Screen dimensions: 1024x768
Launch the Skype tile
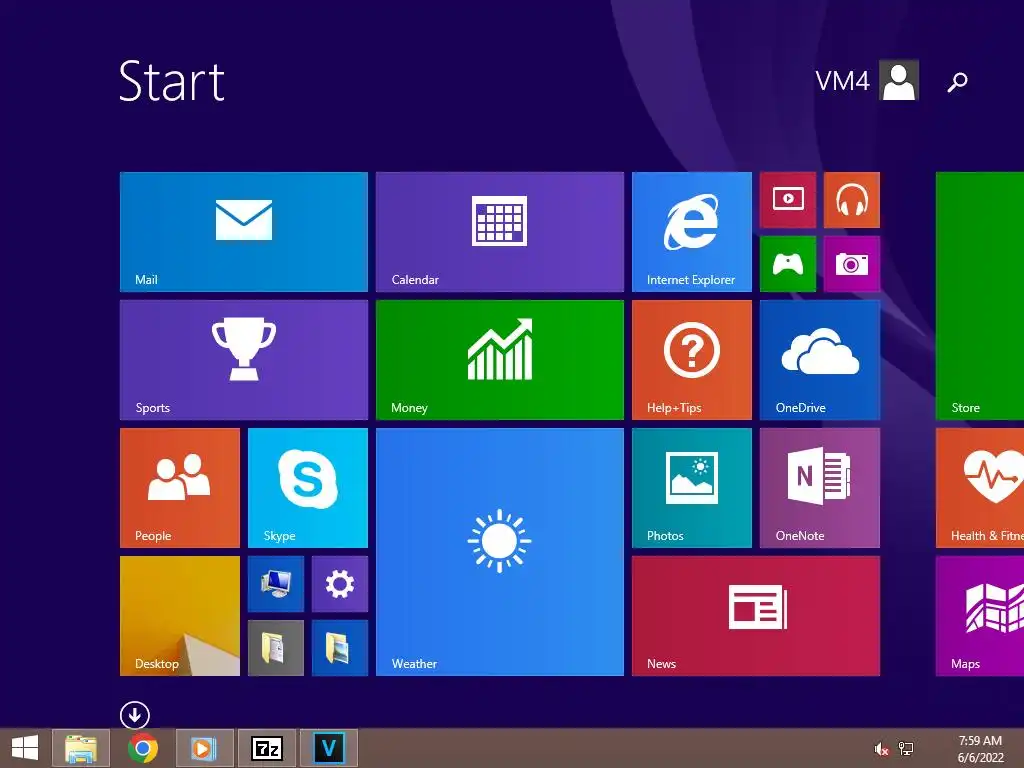pos(308,488)
